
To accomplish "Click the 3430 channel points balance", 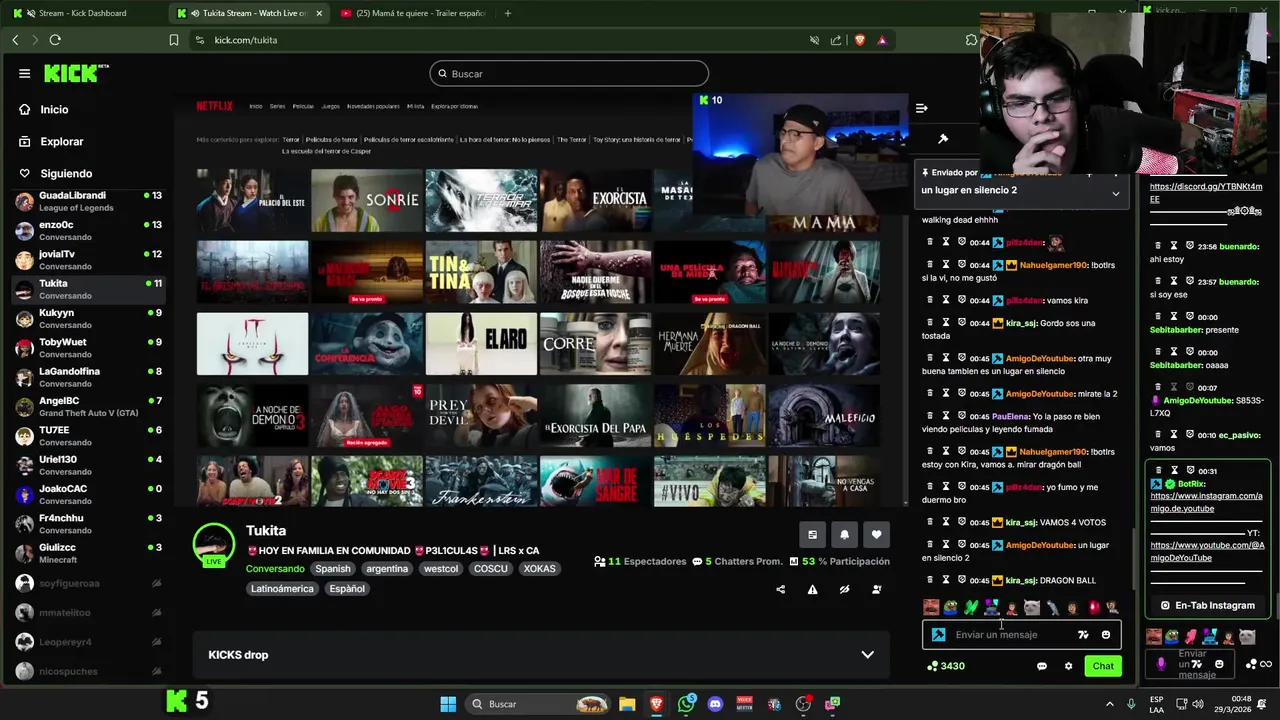I will 946,666.
